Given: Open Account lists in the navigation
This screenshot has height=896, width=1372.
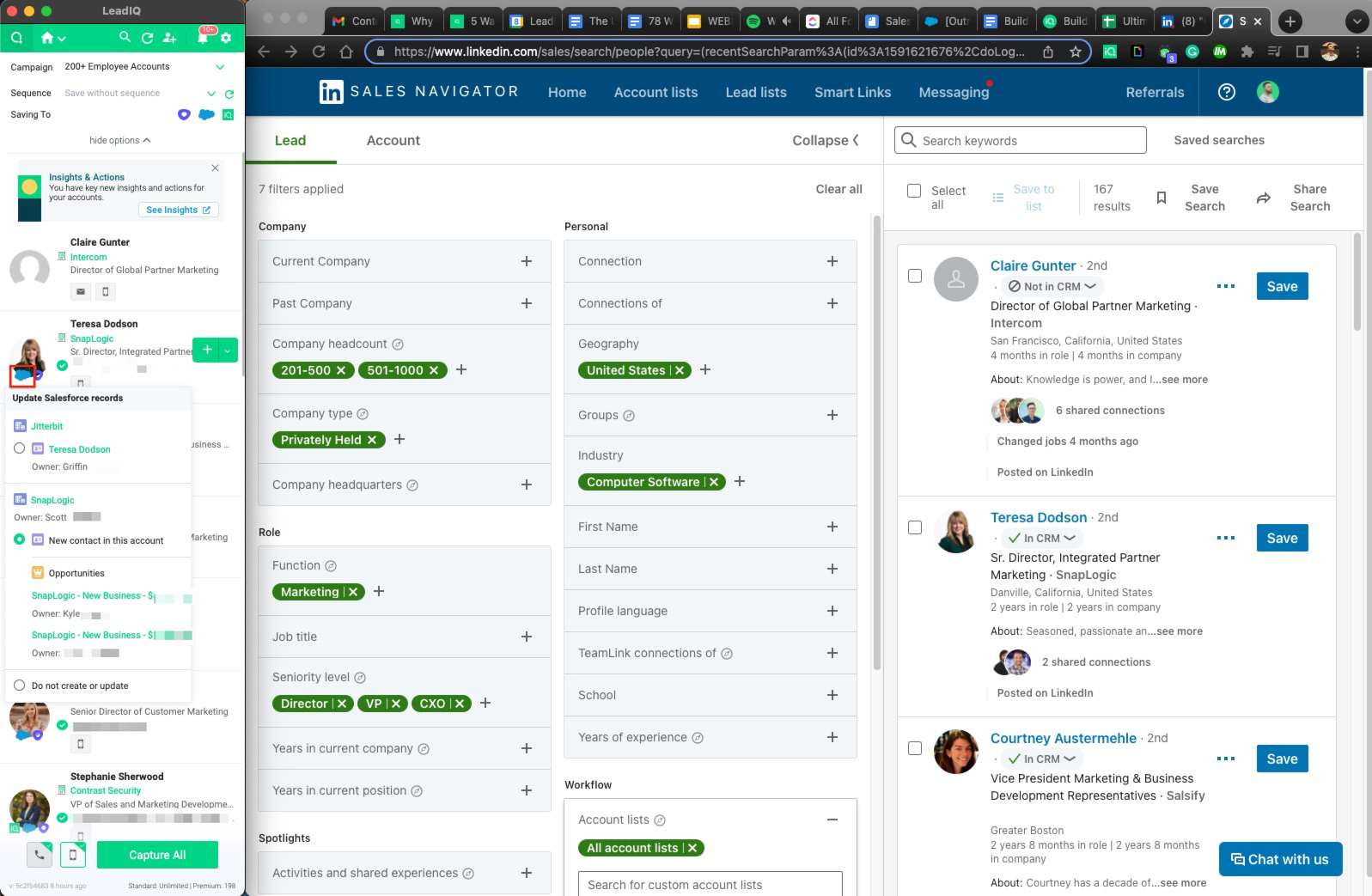Looking at the screenshot, I should [656, 92].
